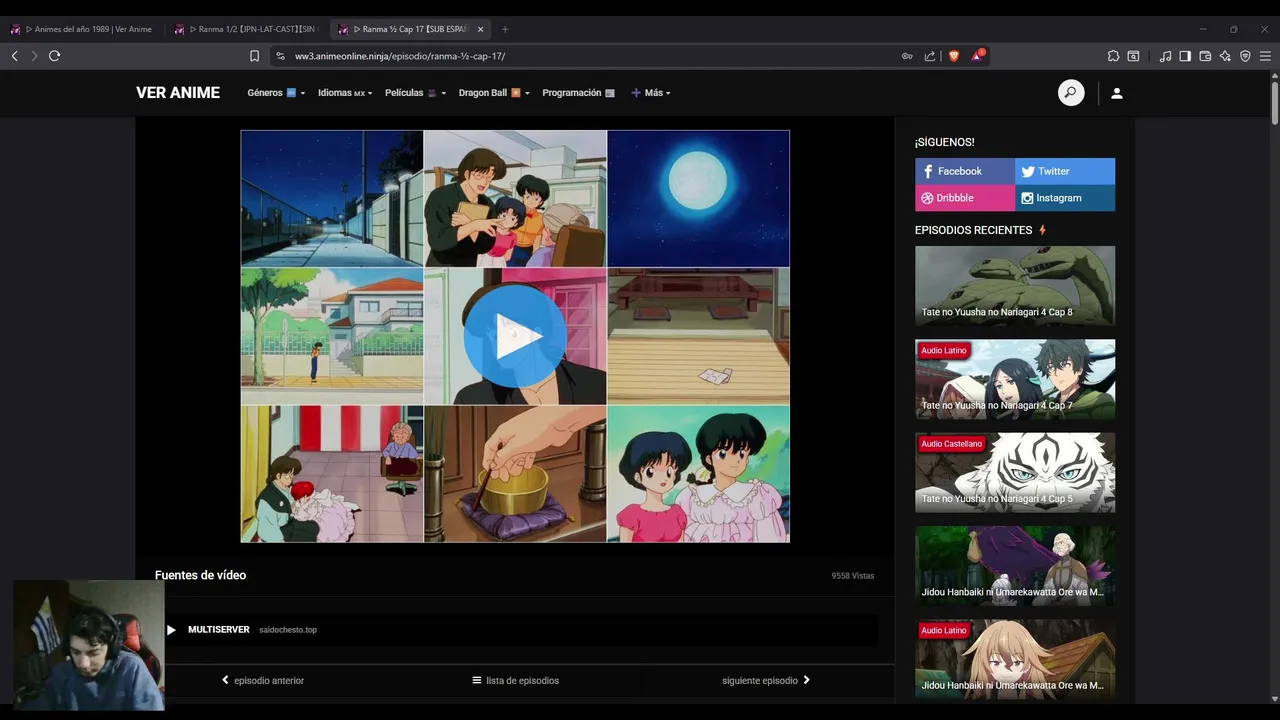The height and width of the screenshot is (720, 1280).
Task: Go back with browser back arrow
Action: tap(15, 56)
